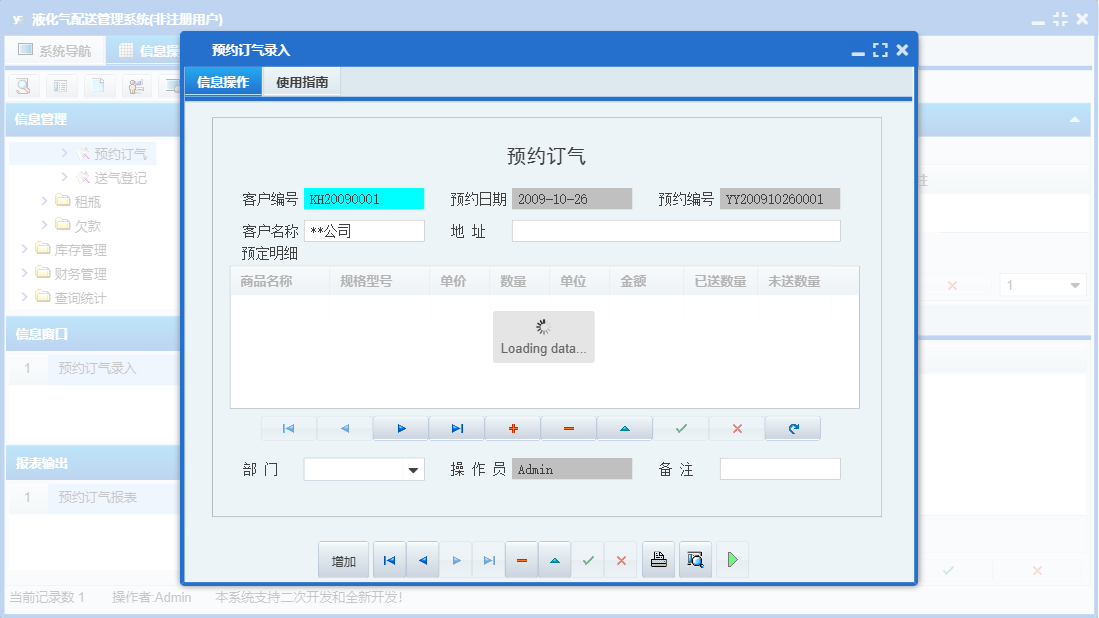This screenshot has width=1099, height=618.
Task: Open print preview with the magnifier icon
Action: click(x=695, y=559)
